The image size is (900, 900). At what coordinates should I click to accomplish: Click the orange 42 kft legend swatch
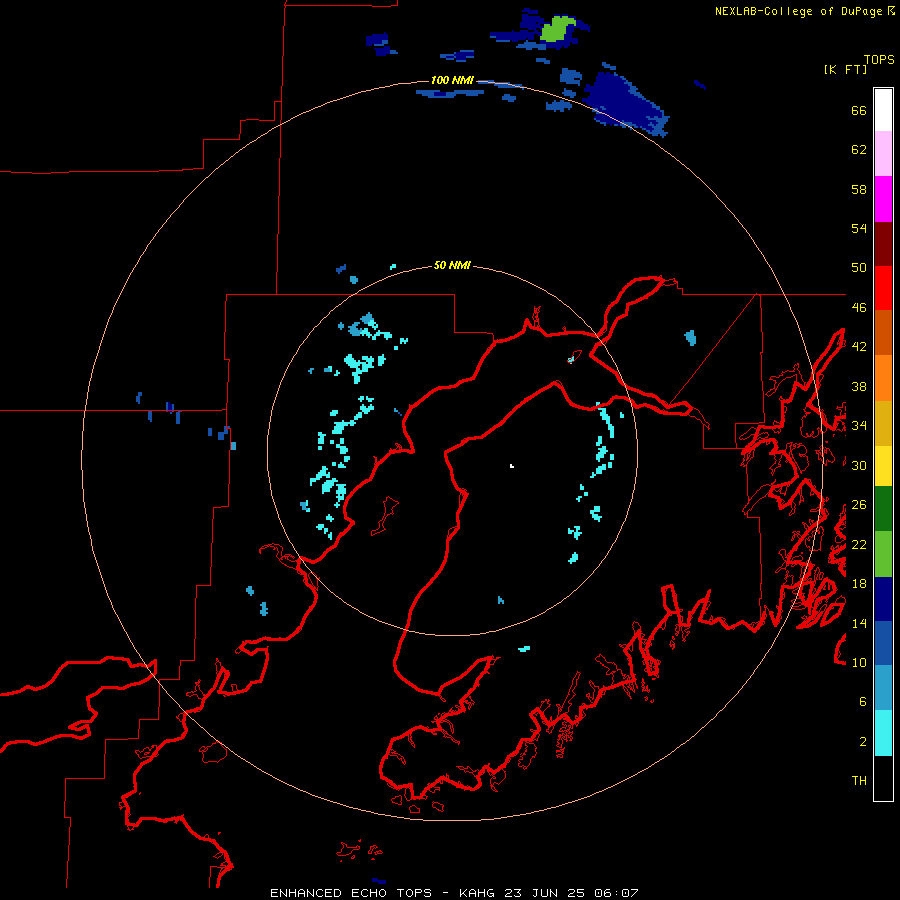(883, 378)
